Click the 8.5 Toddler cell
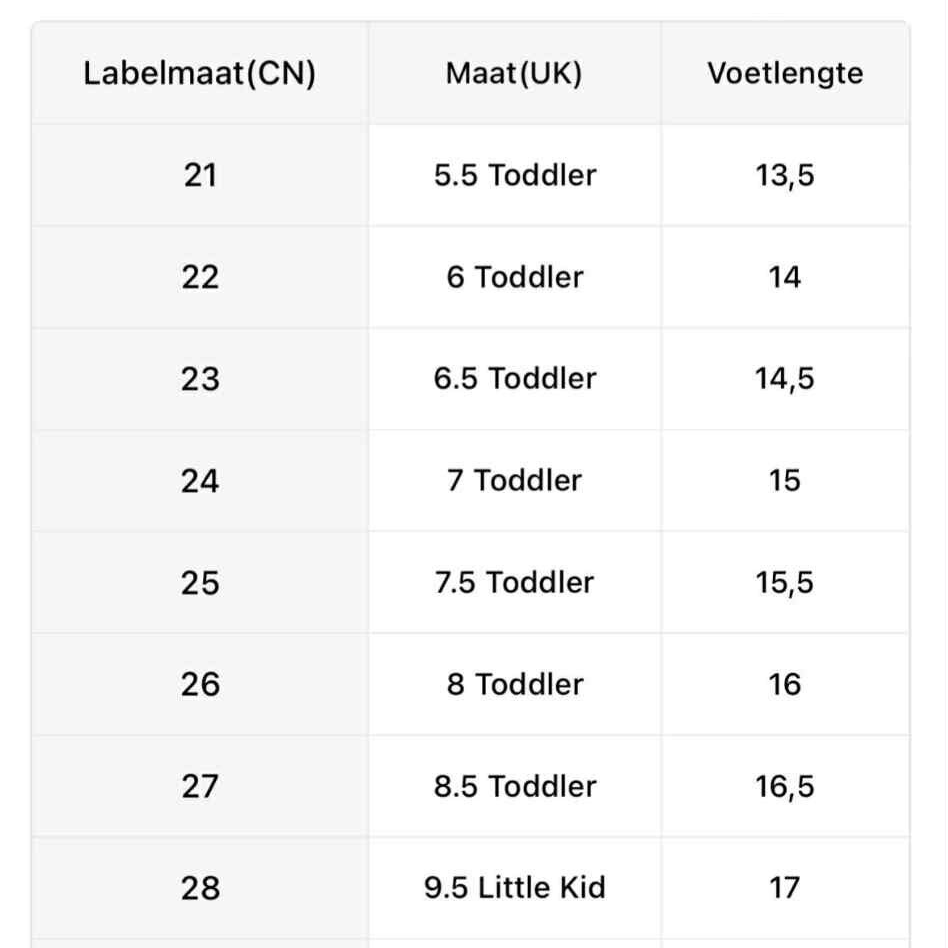This screenshot has height=948, width=948. (514, 787)
